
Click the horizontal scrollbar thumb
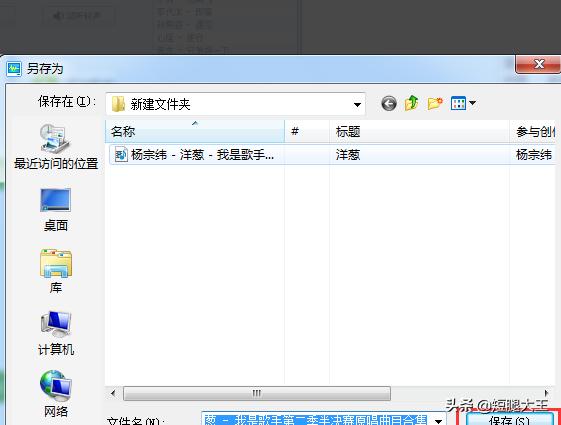tap(257, 394)
